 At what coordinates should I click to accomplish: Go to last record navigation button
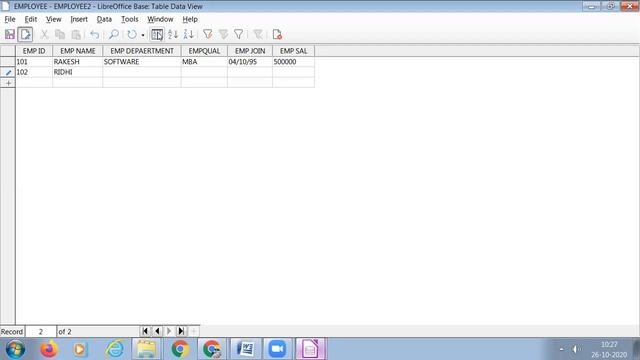pyautogui.click(x=181, y=331)
